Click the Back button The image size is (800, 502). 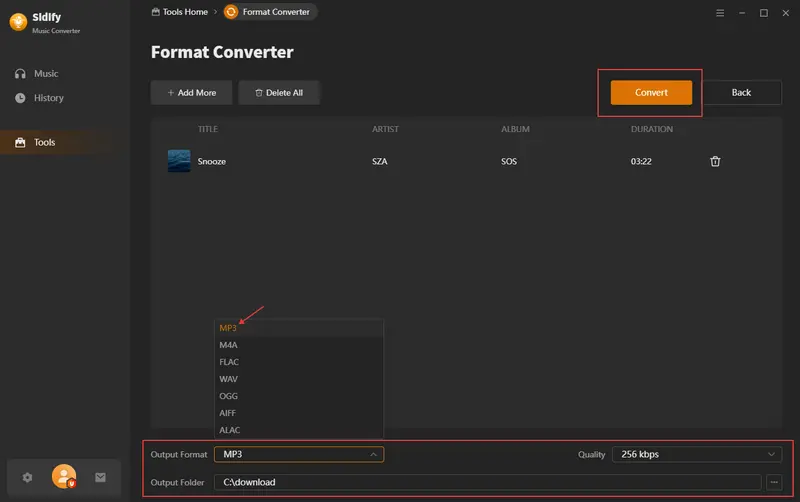[x=741, y=92]
